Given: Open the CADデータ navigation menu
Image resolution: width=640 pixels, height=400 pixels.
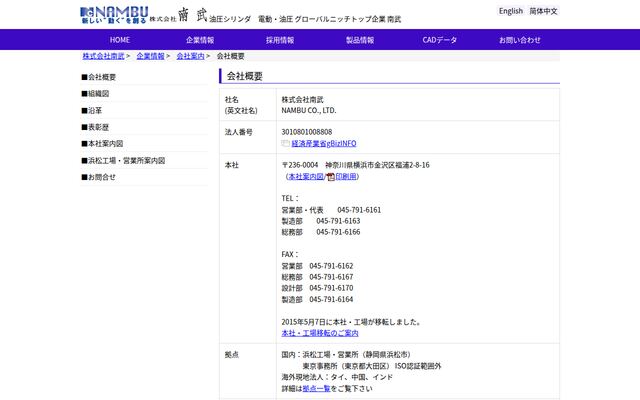Looking at the screenshot, I should (x=440, y=40).
